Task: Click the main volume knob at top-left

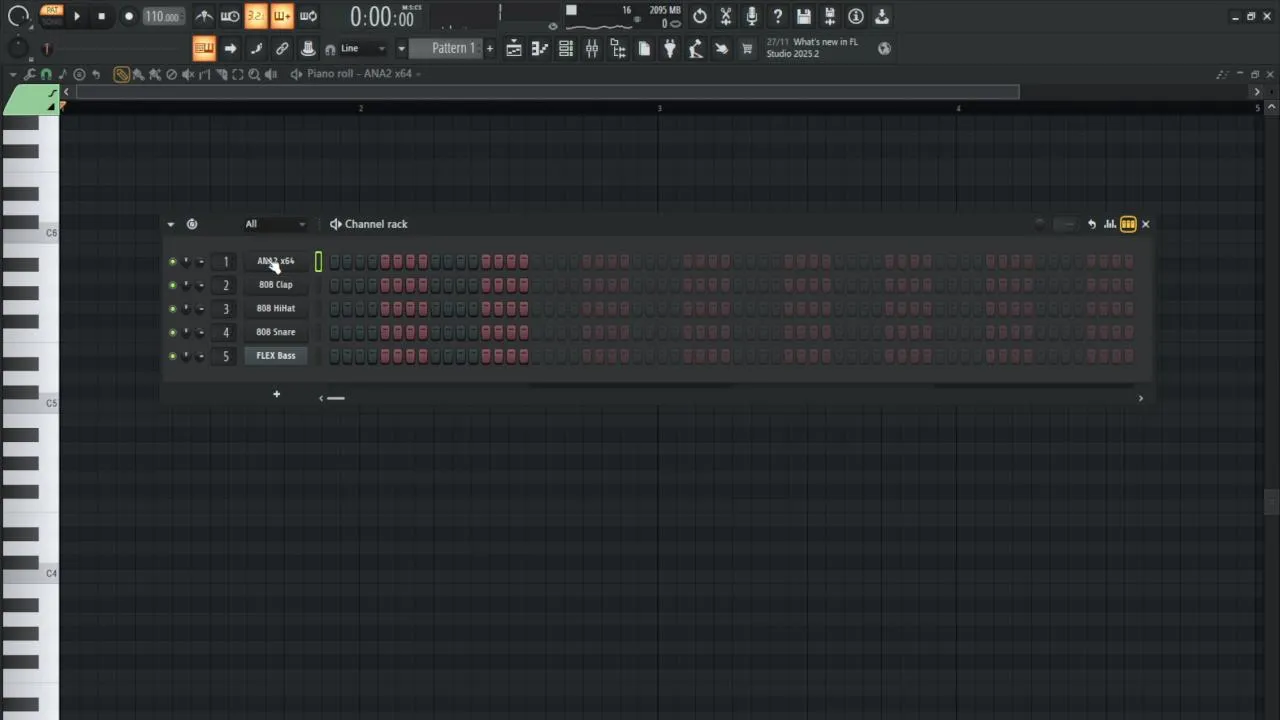Action: [x=18, y=16]
